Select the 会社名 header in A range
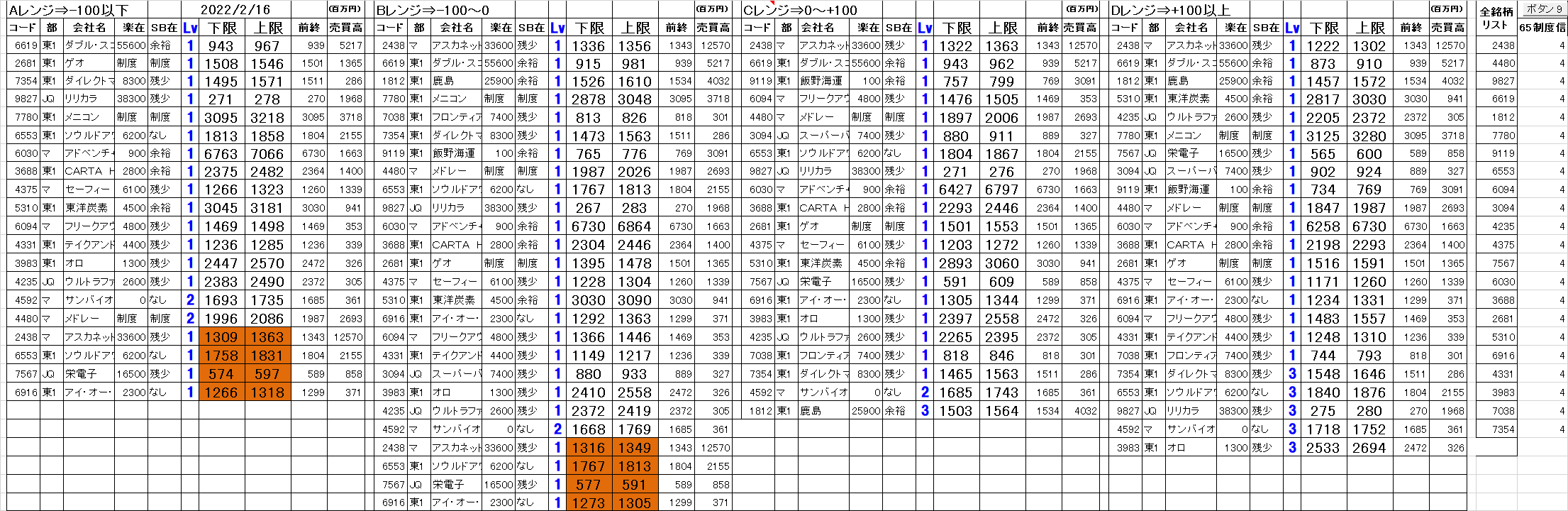This screenshot has width=1568, height=511. pyautogui.click(x=89, y=28)
